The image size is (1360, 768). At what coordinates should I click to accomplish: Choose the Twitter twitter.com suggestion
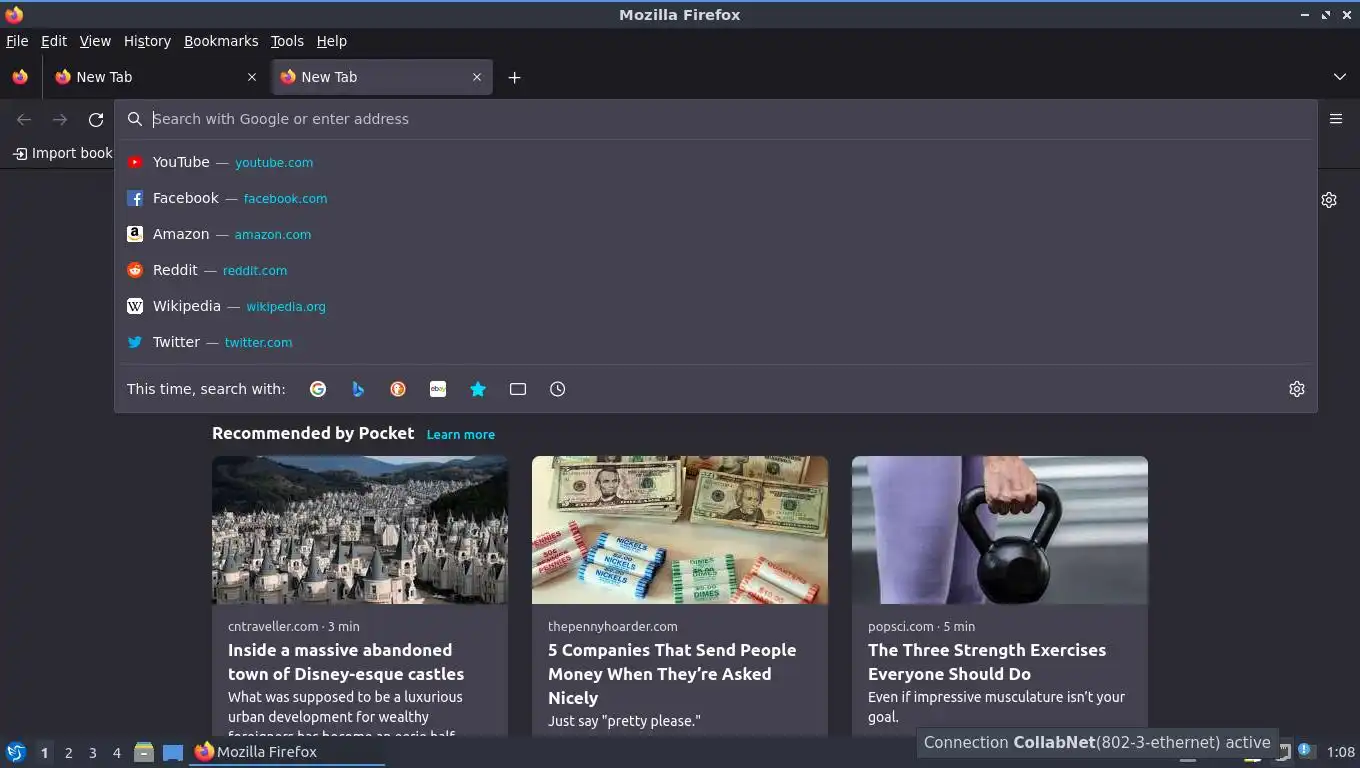click(715, 342)
